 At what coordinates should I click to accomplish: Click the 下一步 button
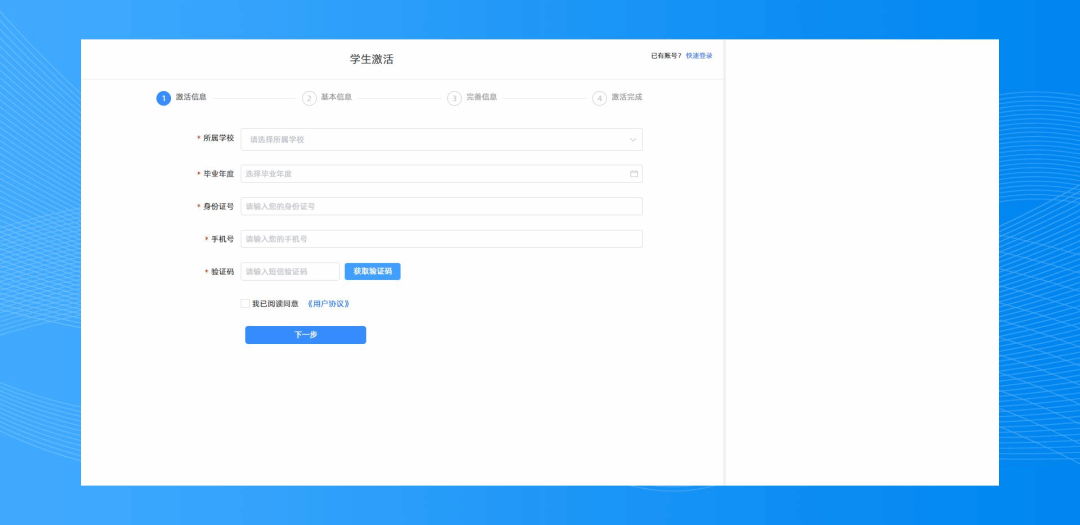coord(305,335)
